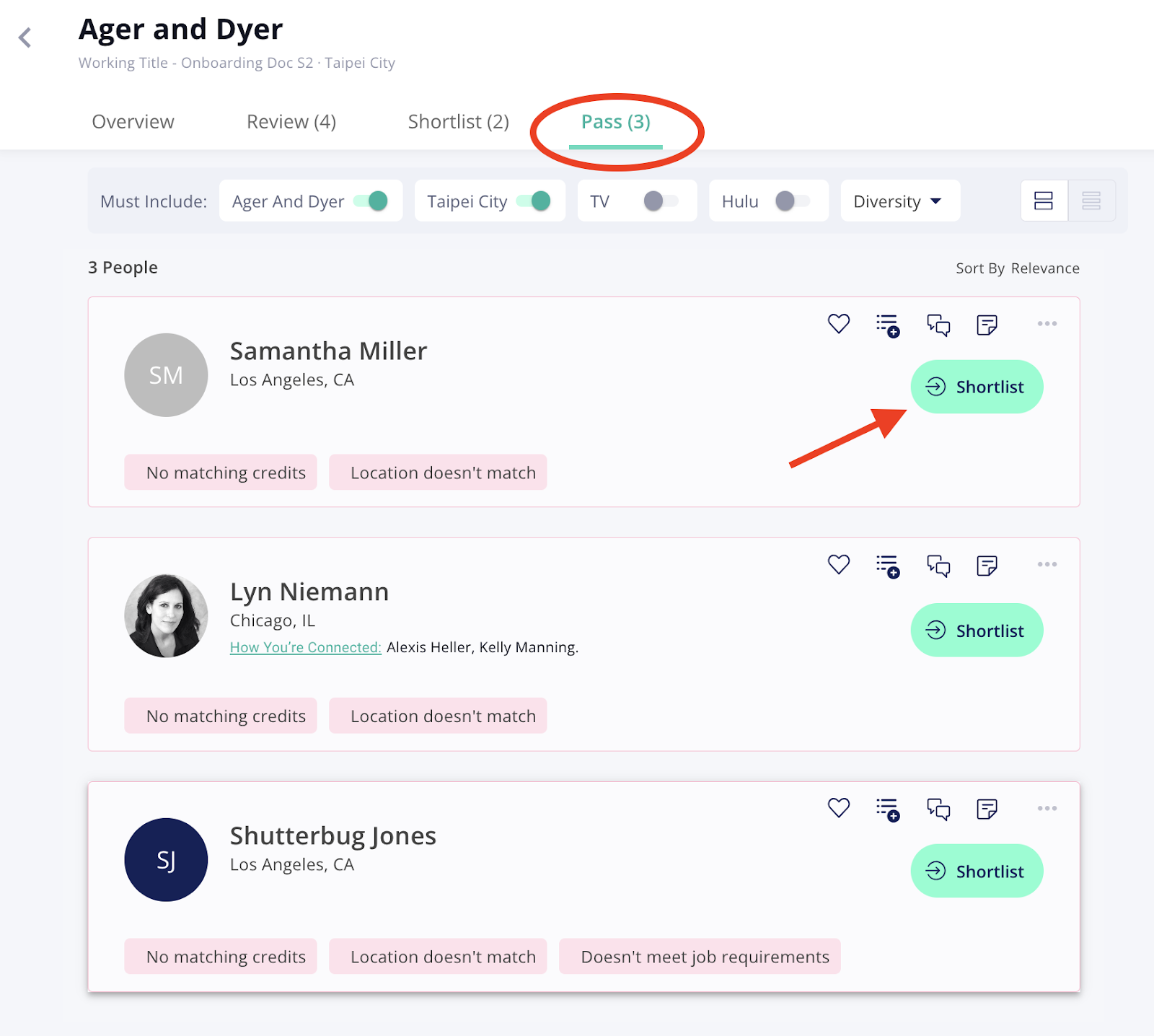The width and height of the screenshot is (1154, 1036).
Task: Click the SM avatar circle
Action: pyautogui.click(x=166, y=375)
